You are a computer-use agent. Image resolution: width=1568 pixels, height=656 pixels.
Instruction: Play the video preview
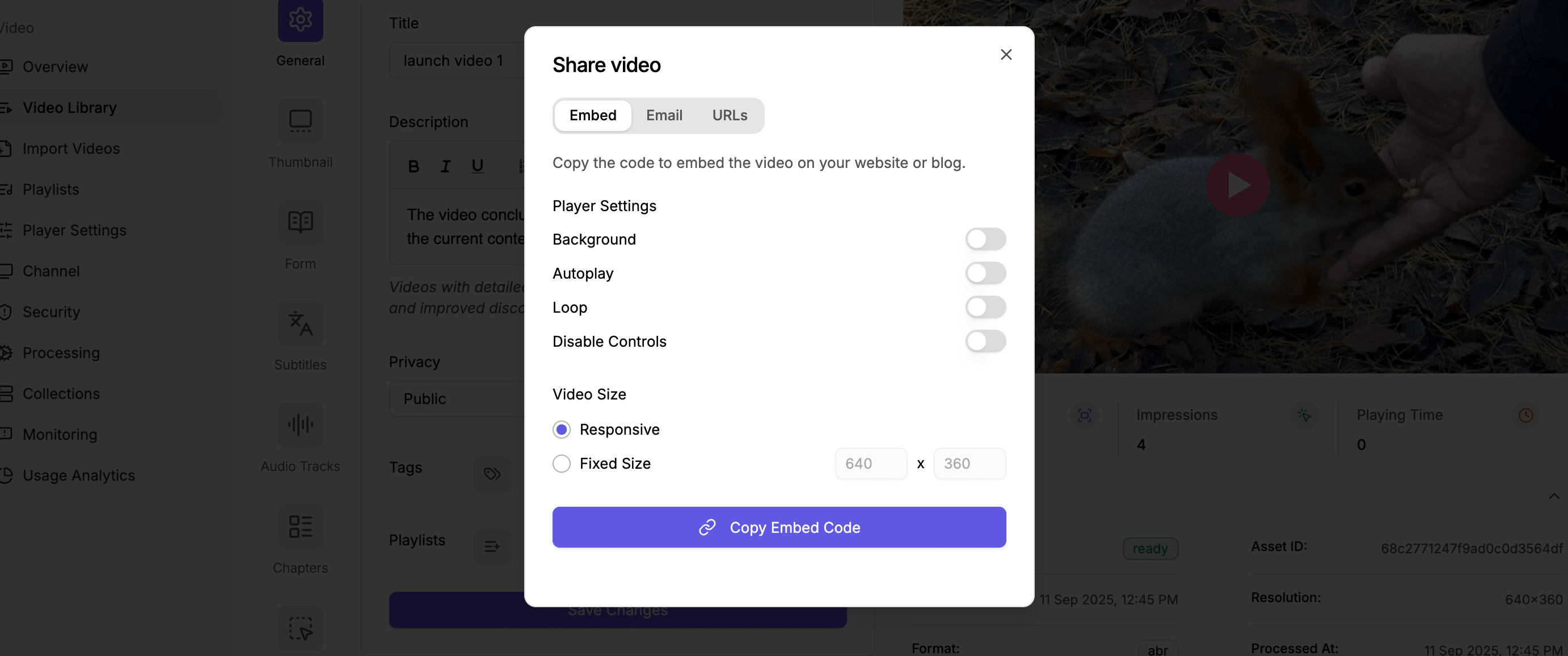click(x=1237, y=184)
